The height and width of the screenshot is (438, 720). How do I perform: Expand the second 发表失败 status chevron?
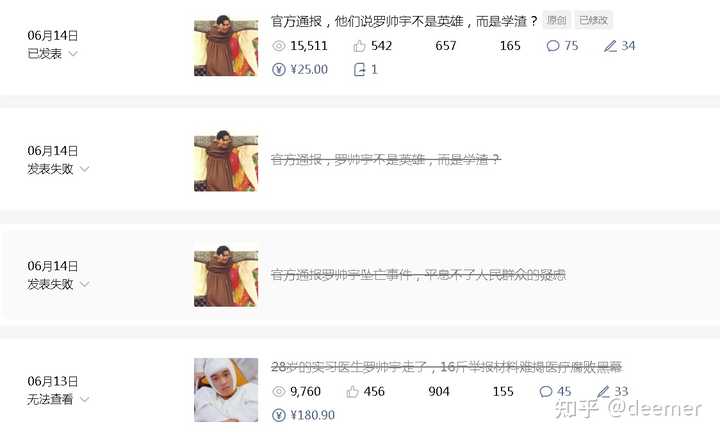(x=84, y=285)
